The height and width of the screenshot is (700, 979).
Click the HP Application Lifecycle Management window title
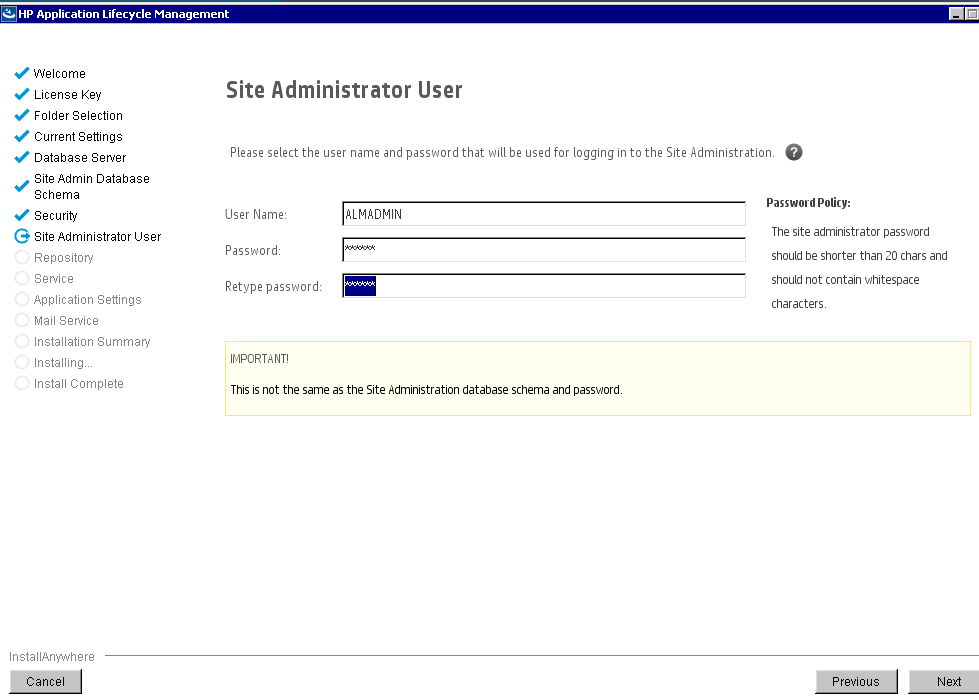[124, 14]
